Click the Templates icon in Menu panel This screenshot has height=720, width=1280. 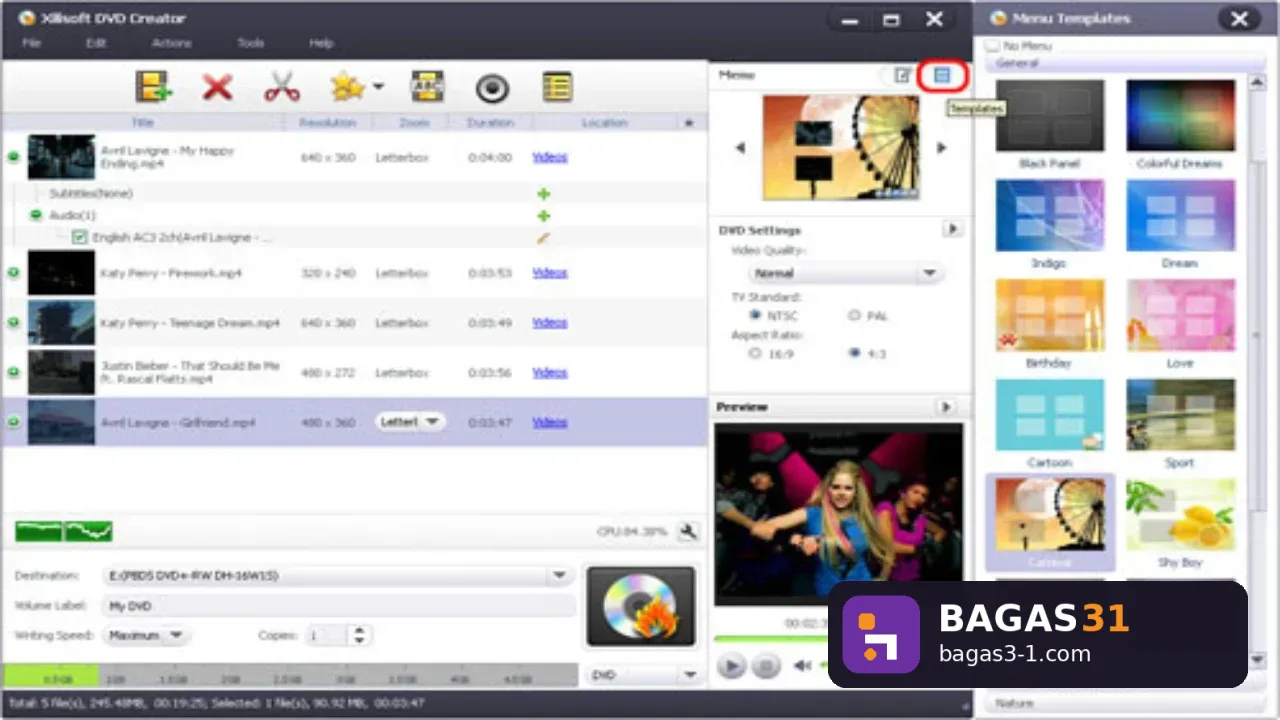(x=941, y=75)
